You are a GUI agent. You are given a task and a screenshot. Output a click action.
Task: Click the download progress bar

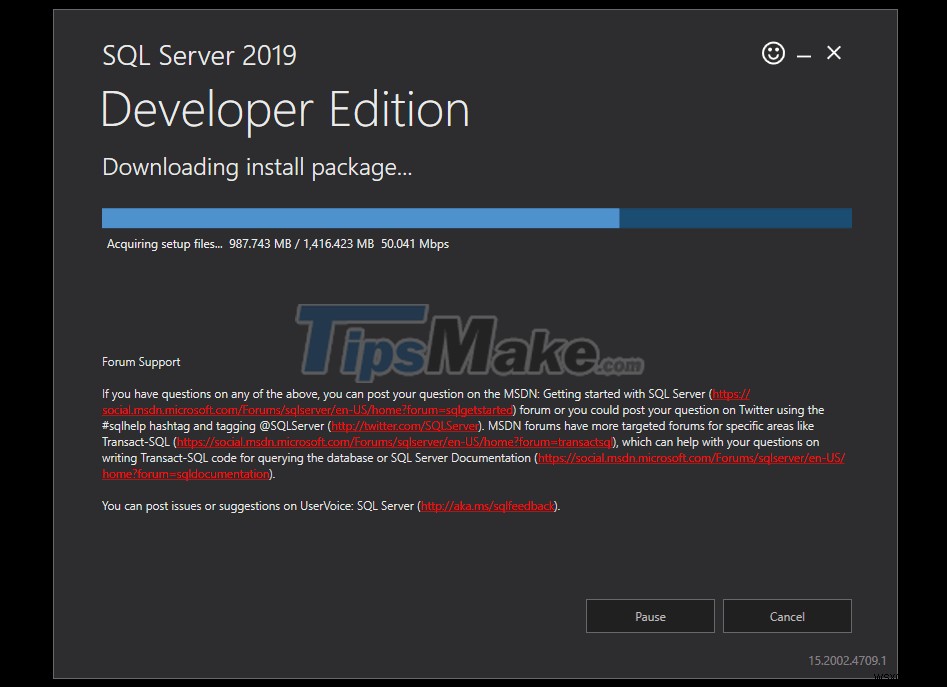476,218
